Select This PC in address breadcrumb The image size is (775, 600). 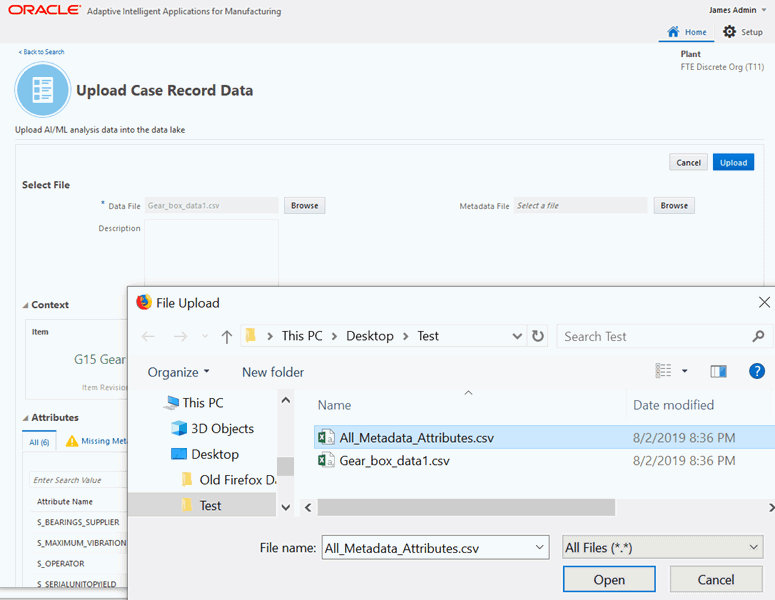click(x=302, y=336)
